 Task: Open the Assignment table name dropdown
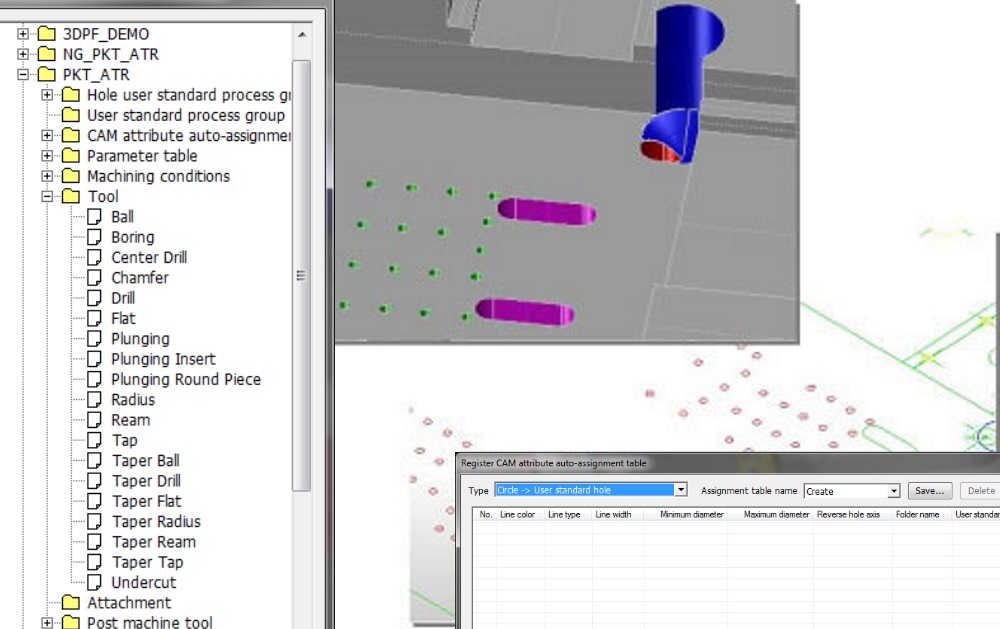tap(894, 491)
